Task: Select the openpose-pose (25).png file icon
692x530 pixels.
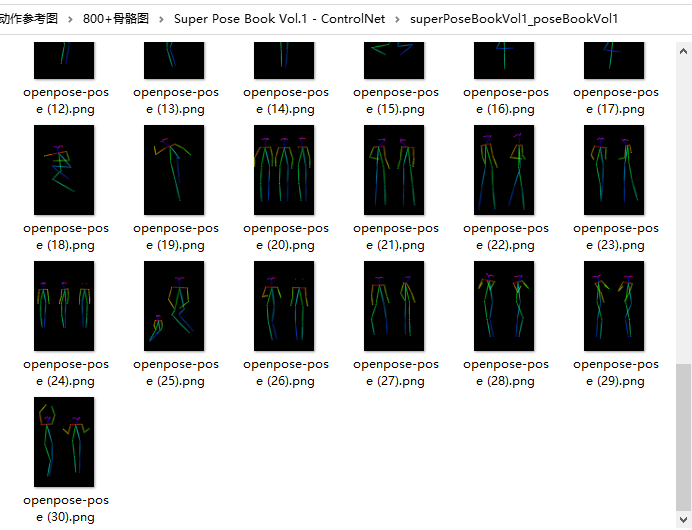Action: click(x=174, y=306)
